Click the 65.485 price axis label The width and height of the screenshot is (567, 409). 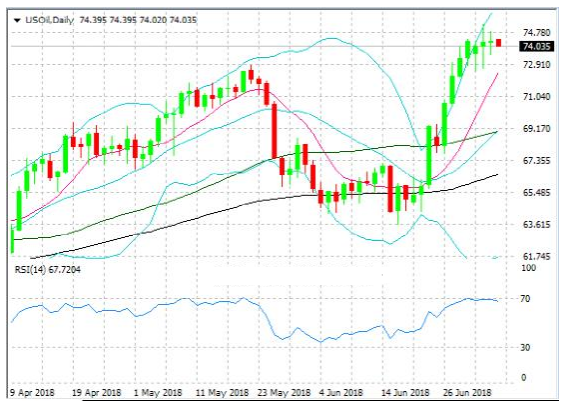point(537,192)
